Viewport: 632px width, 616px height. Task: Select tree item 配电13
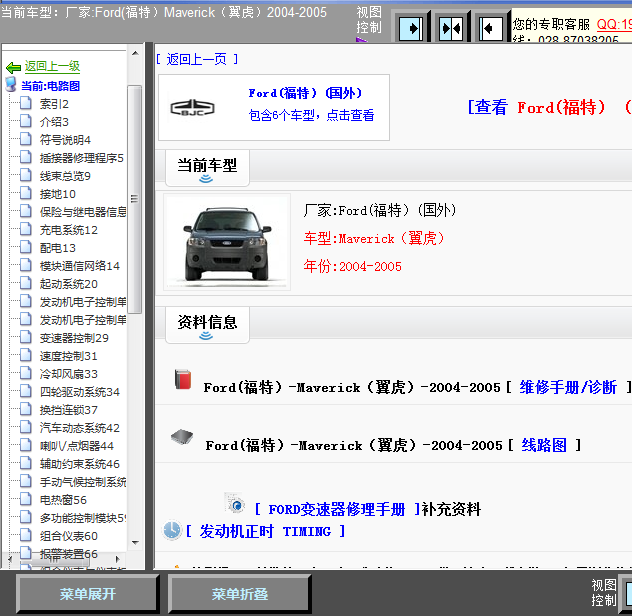pos(58,248)
